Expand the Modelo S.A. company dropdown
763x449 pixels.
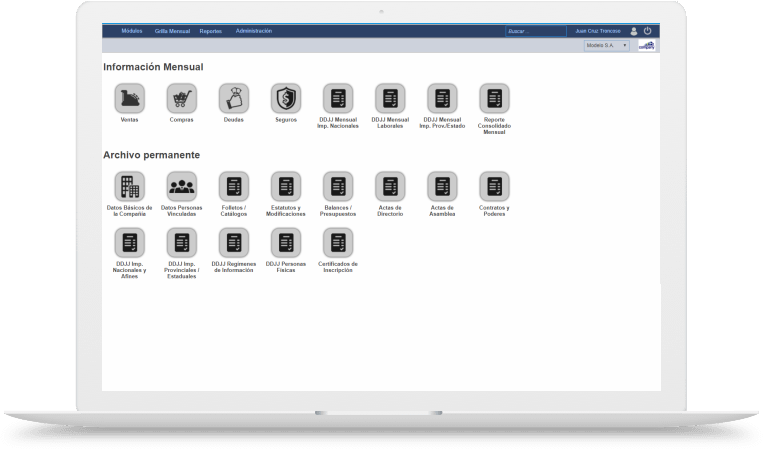click(607, 46)
